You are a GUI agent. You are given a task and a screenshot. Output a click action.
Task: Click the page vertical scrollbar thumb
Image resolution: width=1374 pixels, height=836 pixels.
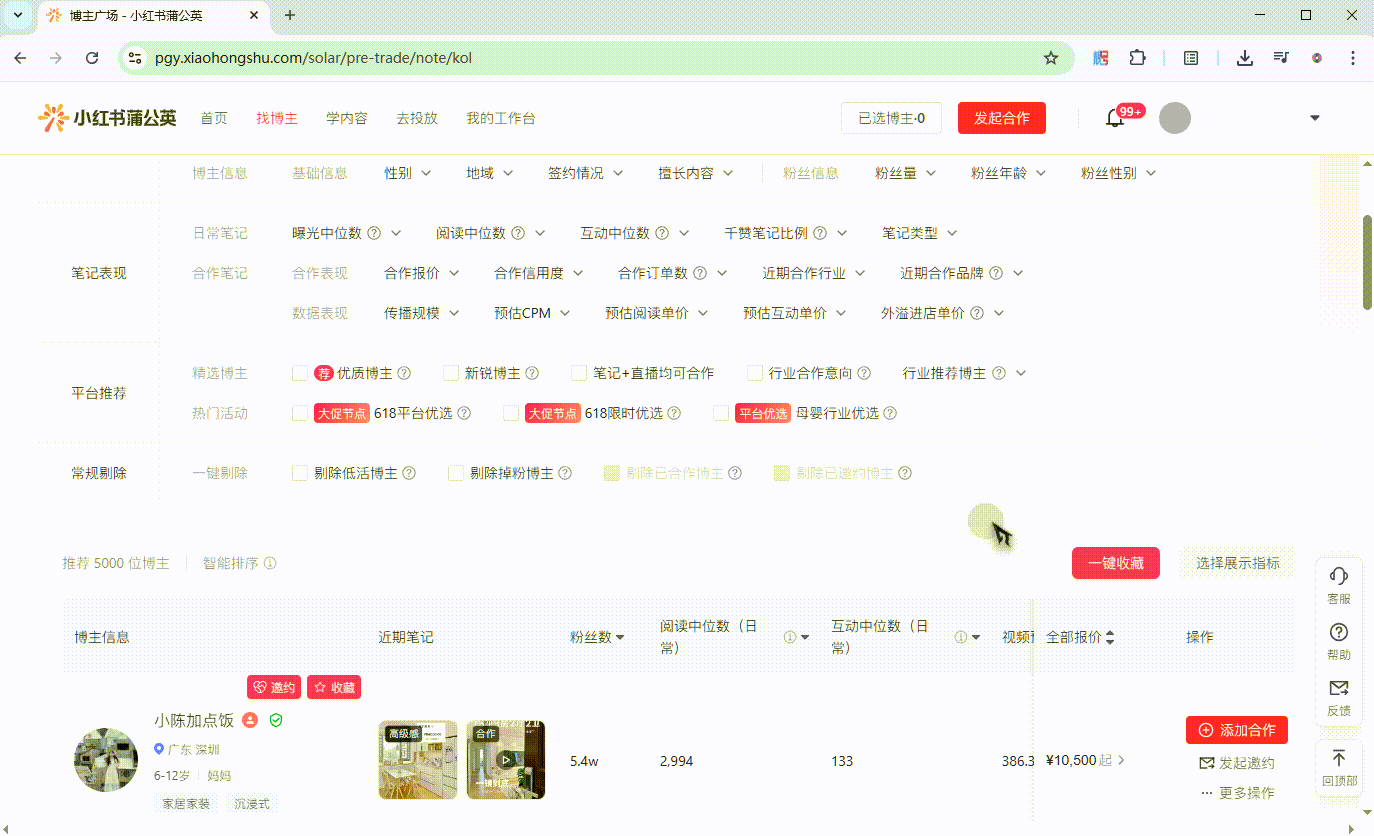pyautogui.click(x=1367, y=262)
